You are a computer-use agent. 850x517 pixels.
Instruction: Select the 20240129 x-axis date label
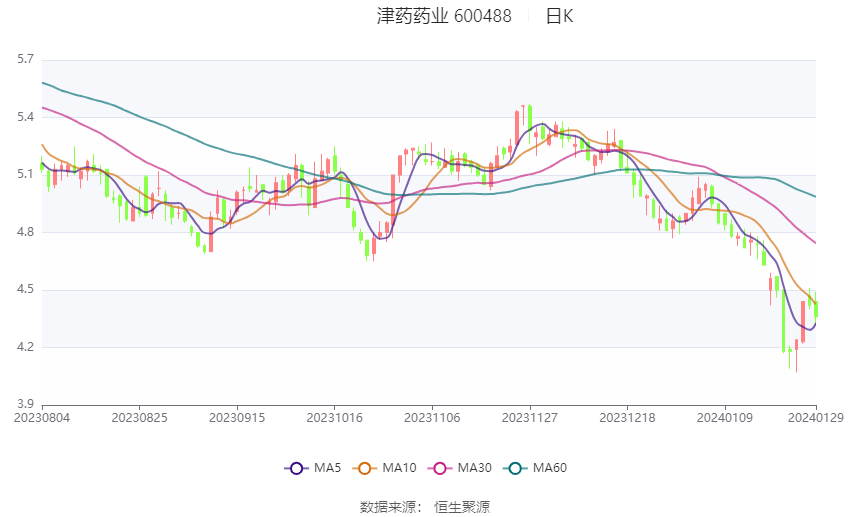pos(816,418)
